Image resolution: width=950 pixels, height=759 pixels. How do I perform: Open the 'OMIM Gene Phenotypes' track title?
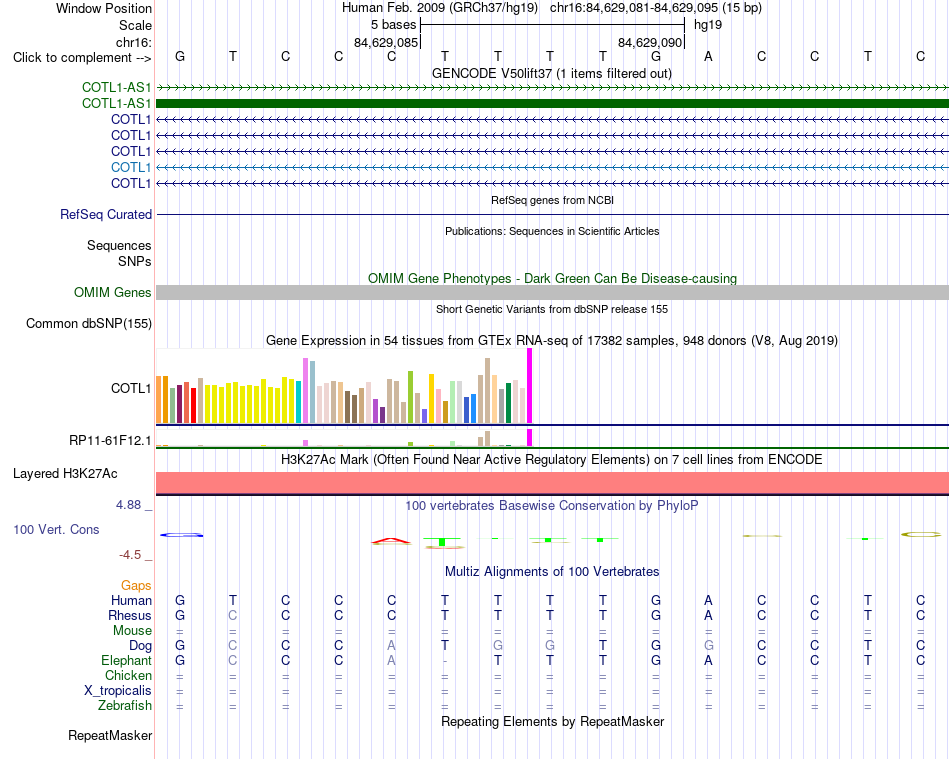pos(552,279)
